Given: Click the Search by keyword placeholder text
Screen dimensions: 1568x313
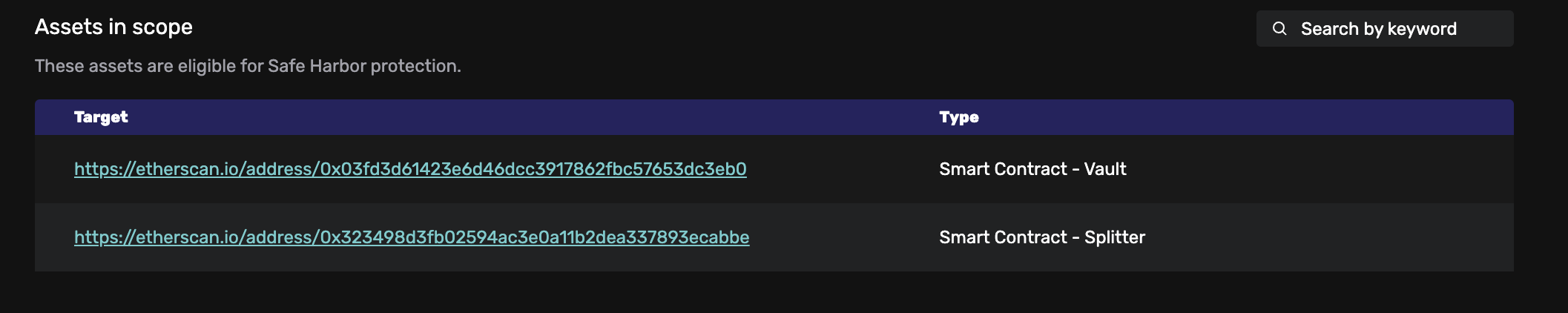Looking at the screenshot, I should [x=1379, y=29].
